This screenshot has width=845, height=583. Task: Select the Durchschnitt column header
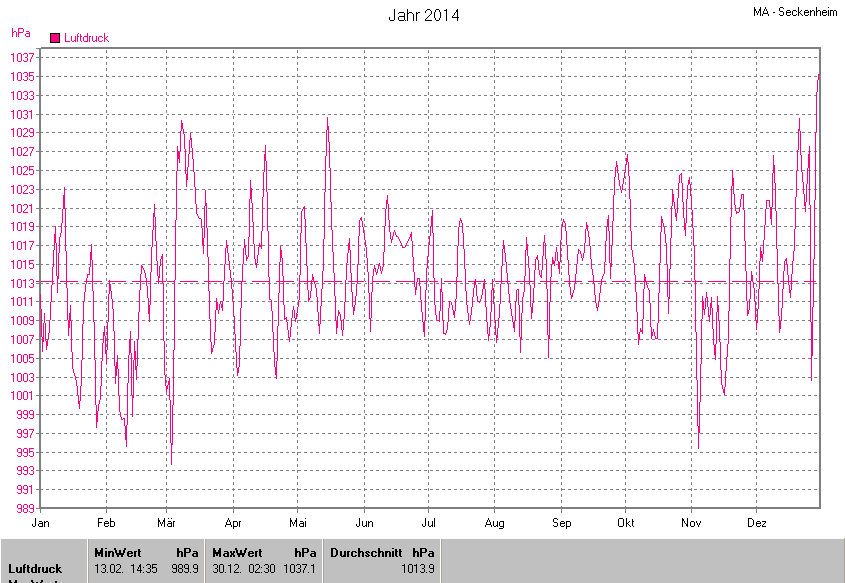[x=365, y=552]
